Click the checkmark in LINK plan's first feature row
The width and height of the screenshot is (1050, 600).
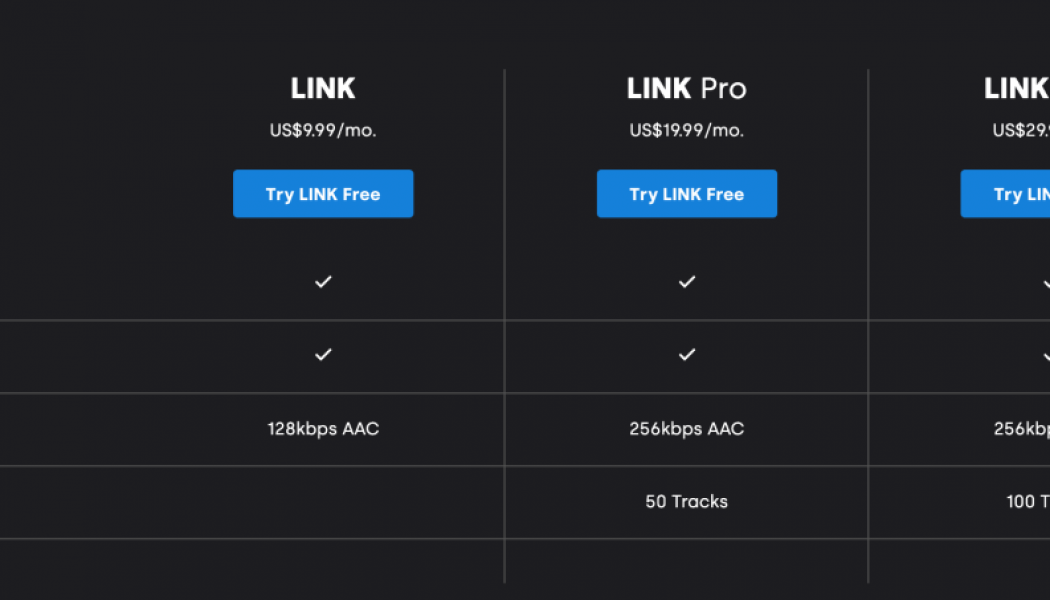pyautogui.click(x=323, y=282)
